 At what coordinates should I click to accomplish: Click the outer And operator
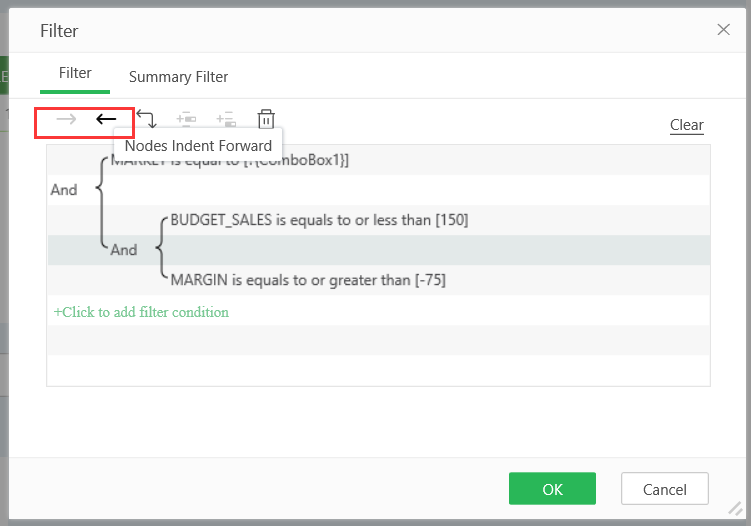pos(64,189)
